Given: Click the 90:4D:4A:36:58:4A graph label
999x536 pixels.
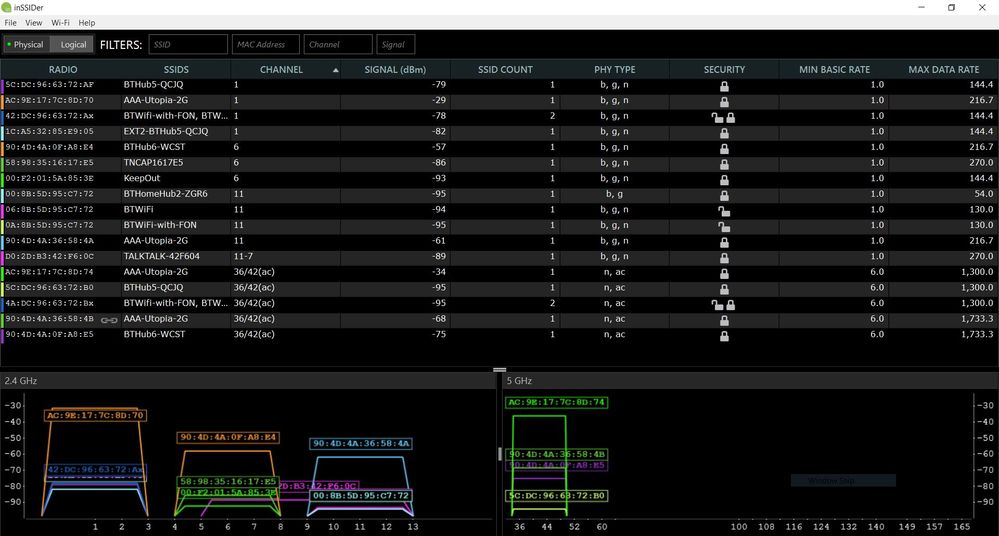Looking at the screenshot, I should pos(361,443).
